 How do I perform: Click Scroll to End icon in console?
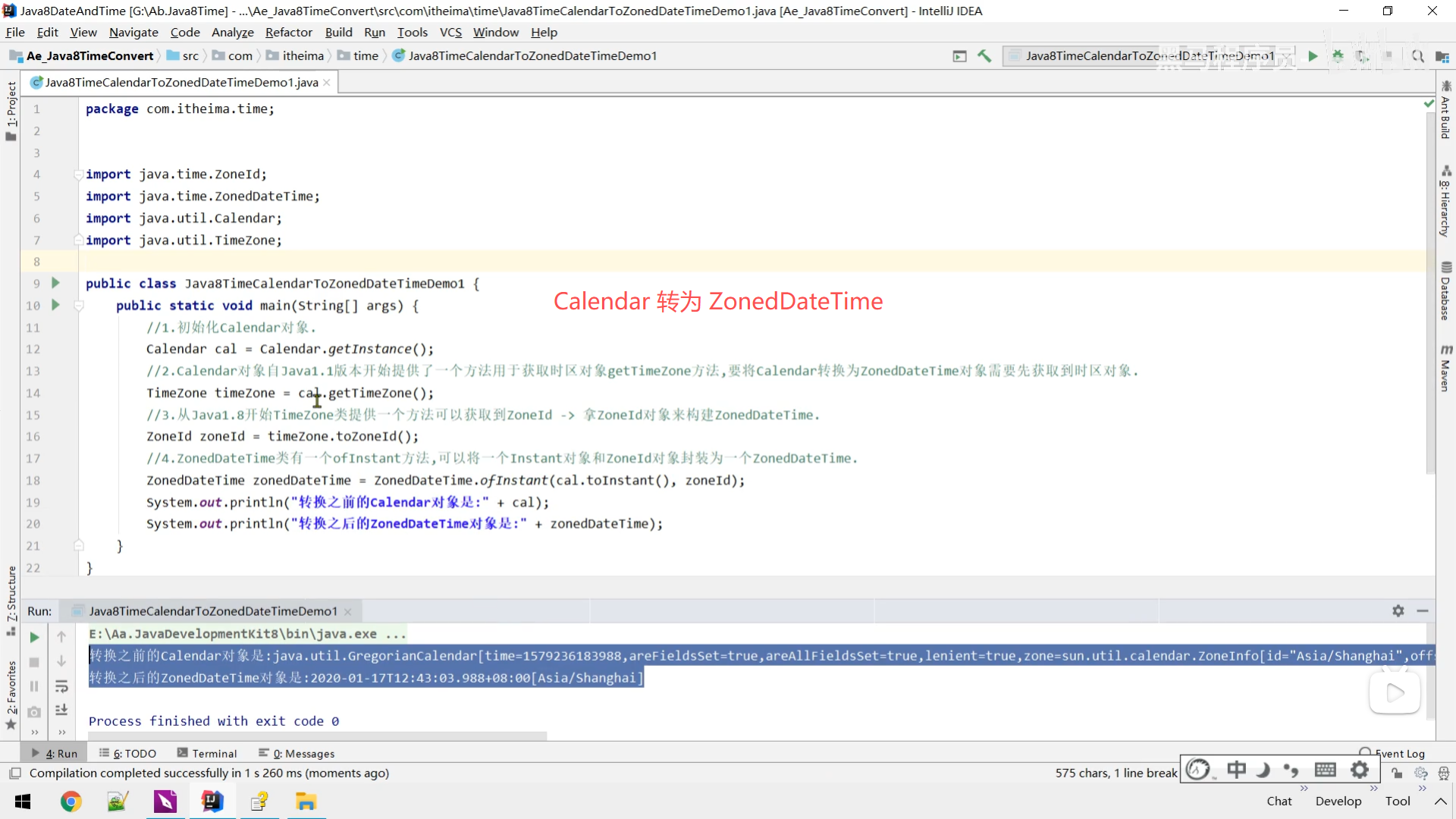[x=61, y=711]
